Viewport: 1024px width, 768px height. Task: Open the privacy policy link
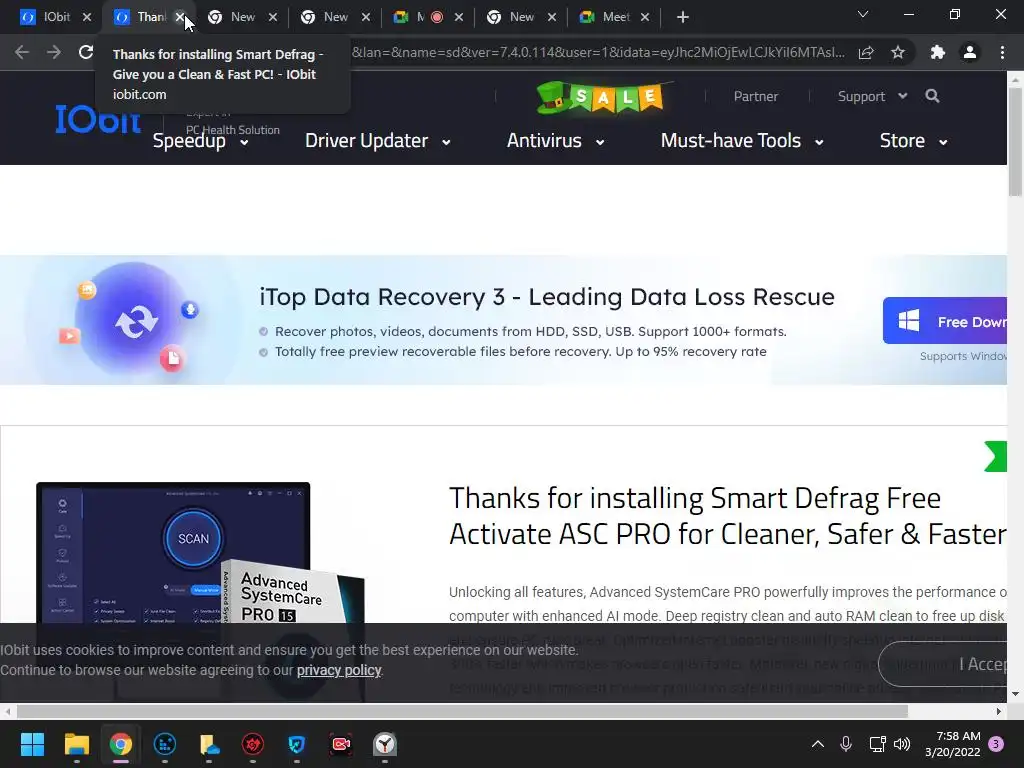(339, 670)
